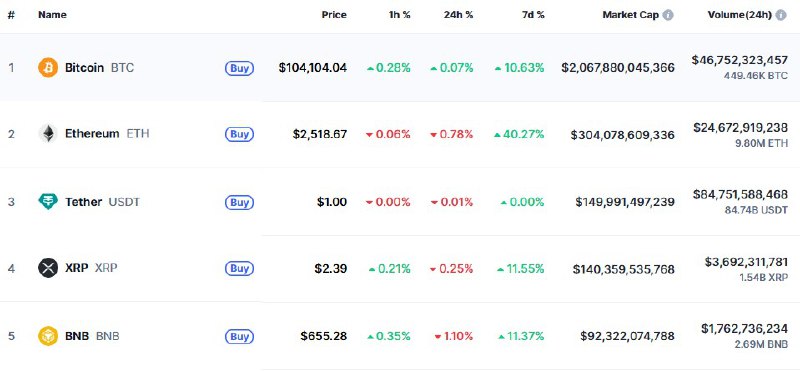This screenshot has width=800, height=371.
Task: Buy Bitcoin using its Buy button
Action: pyautogui.click(x=239, y=68)
